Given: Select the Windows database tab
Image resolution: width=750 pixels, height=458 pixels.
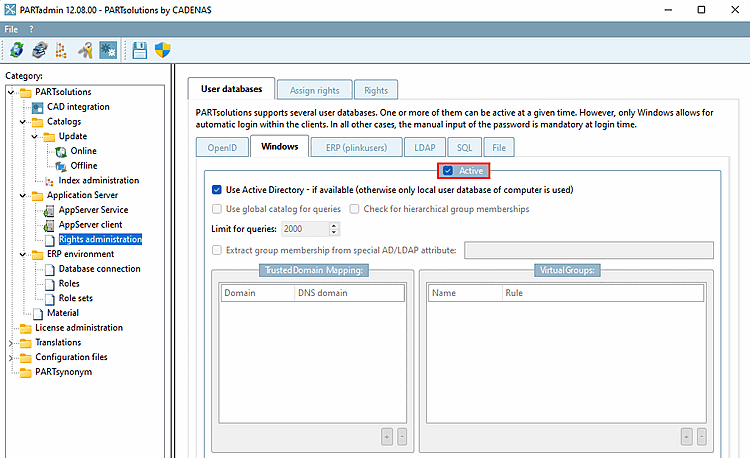Looking at the screenshot, I should (x=280, y=146).
